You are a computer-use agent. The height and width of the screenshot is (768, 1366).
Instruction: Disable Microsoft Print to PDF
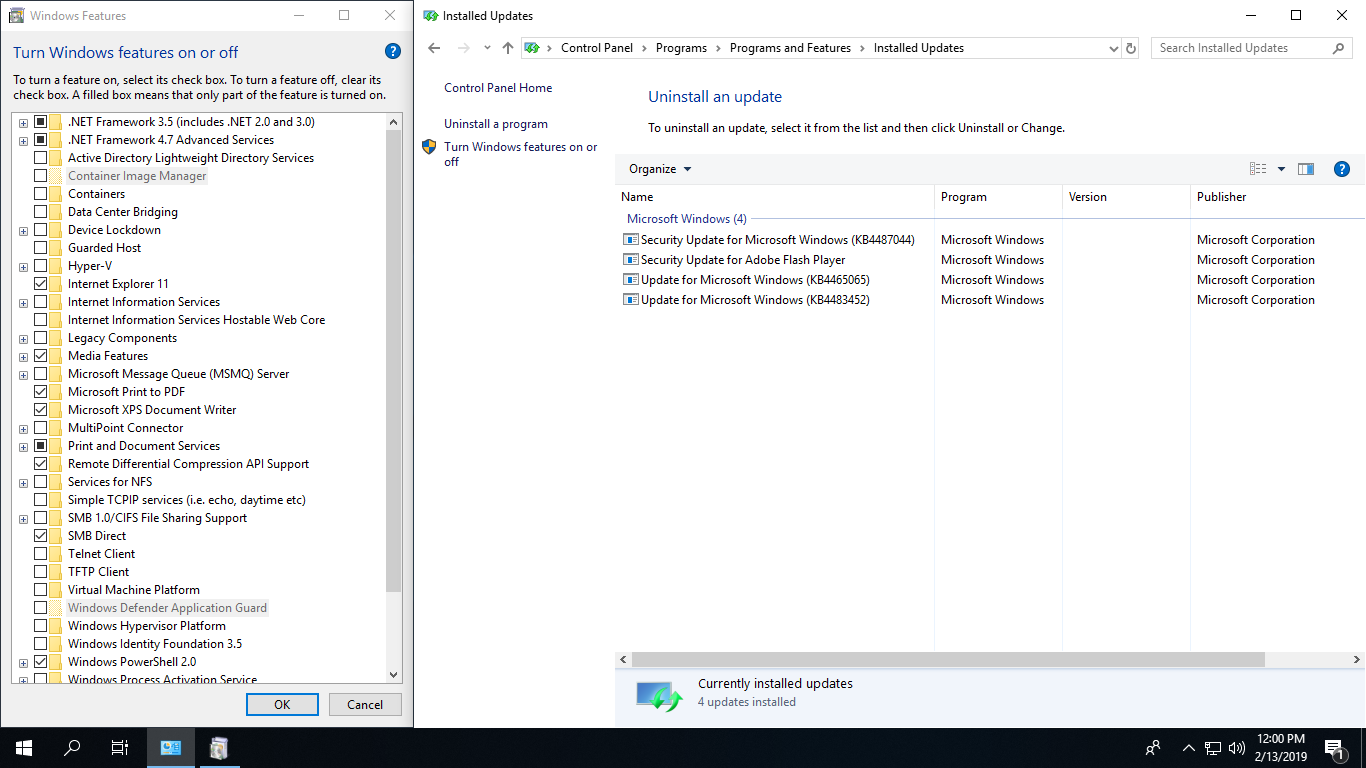pyautogui.click(x=41, y=392)
